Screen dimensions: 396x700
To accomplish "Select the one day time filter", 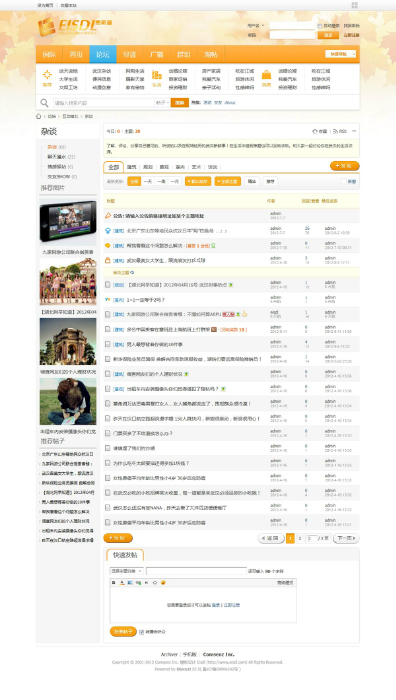I will pyautogui.click(x=147, y=181).
